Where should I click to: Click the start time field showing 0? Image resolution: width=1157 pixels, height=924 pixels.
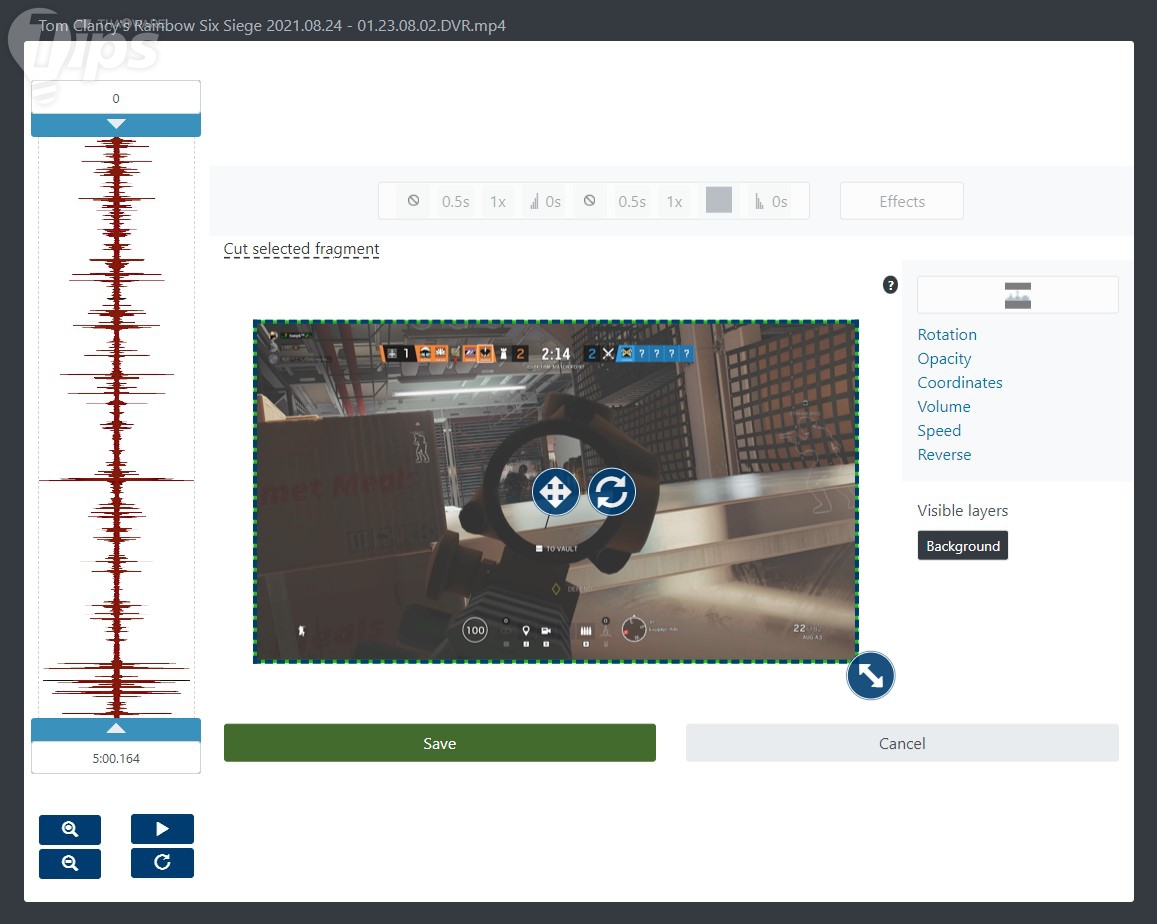[116, 98]
